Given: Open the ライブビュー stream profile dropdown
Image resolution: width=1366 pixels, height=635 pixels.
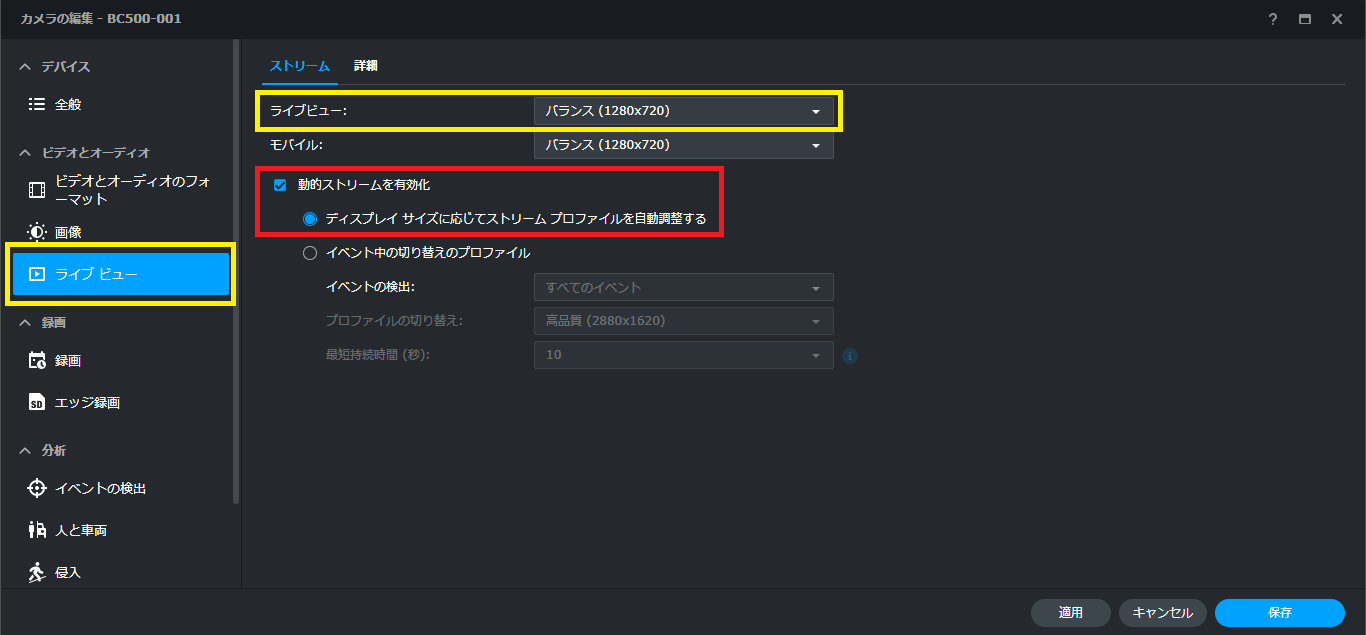Looking at the screenshot, I should [x=684, y=111].
